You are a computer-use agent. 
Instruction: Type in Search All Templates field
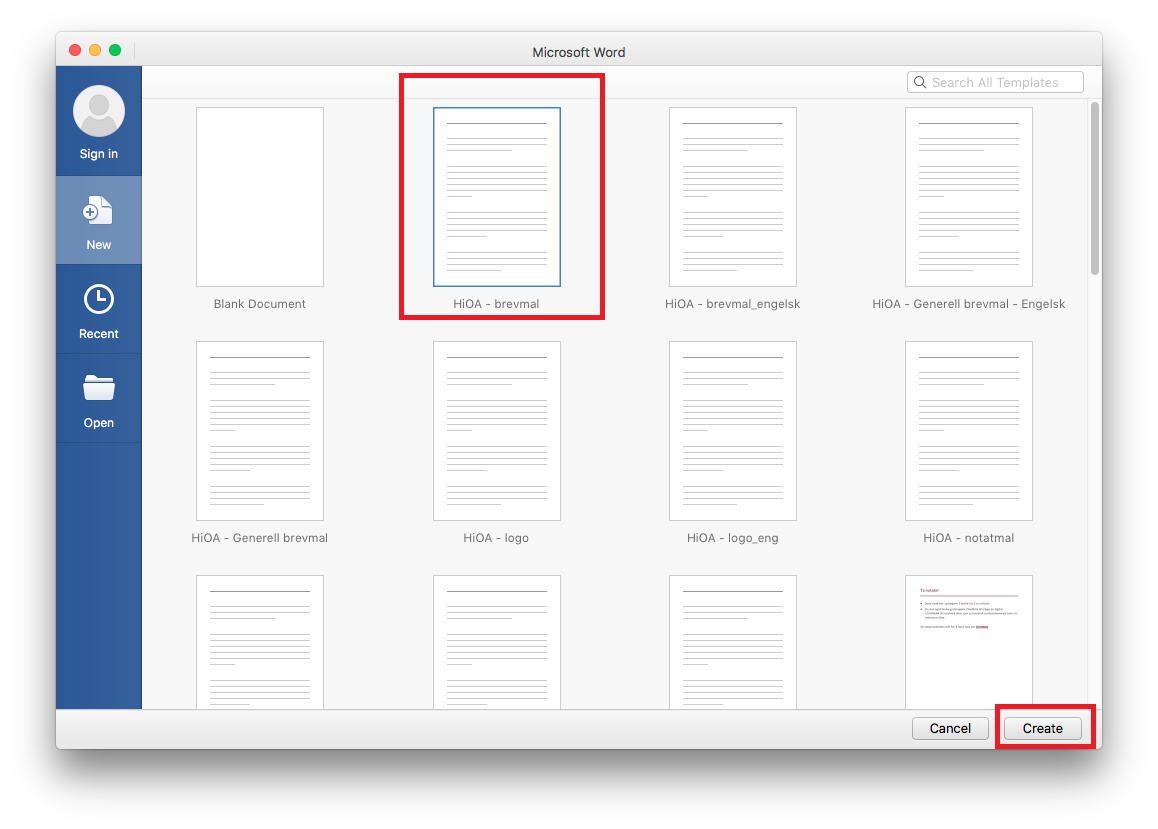1004,83
